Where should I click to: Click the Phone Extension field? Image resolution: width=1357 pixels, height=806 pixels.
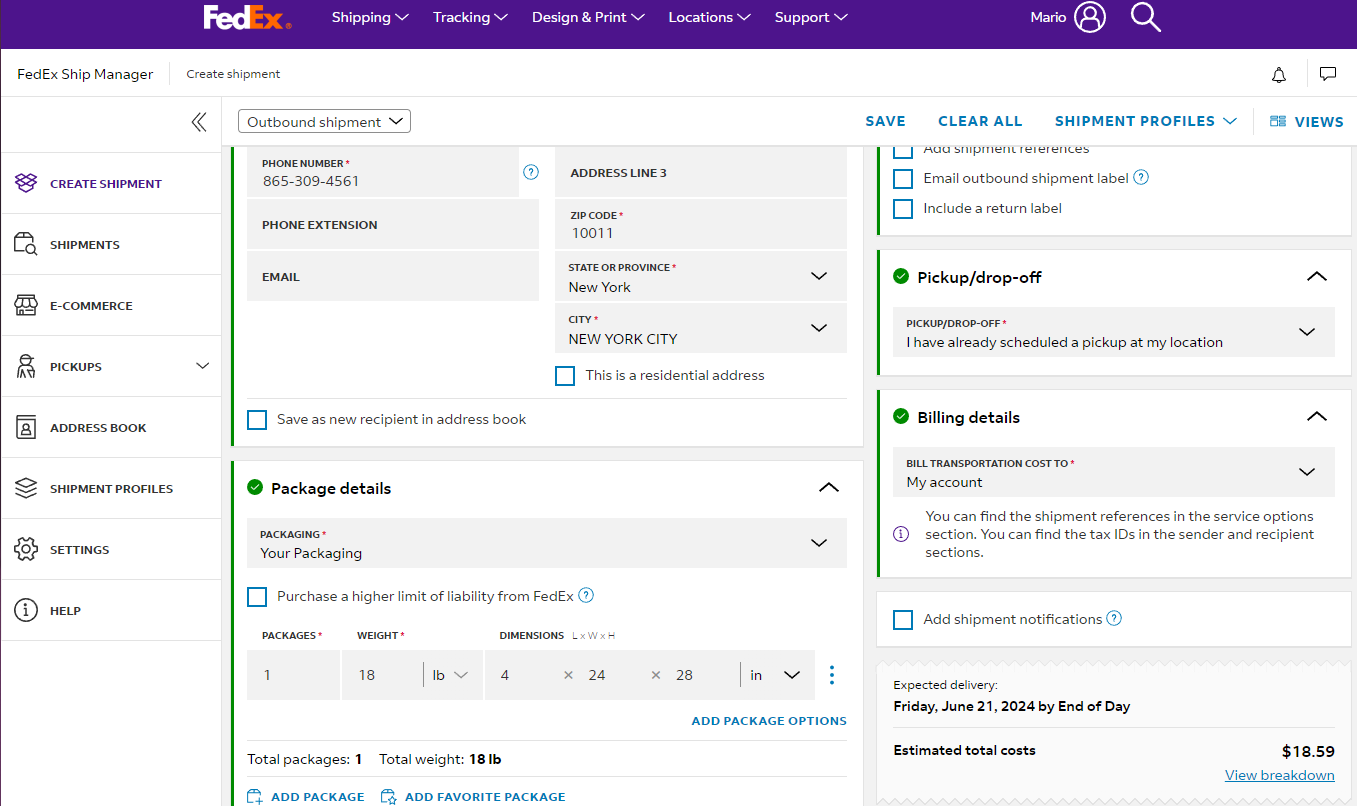pos(393,225)
